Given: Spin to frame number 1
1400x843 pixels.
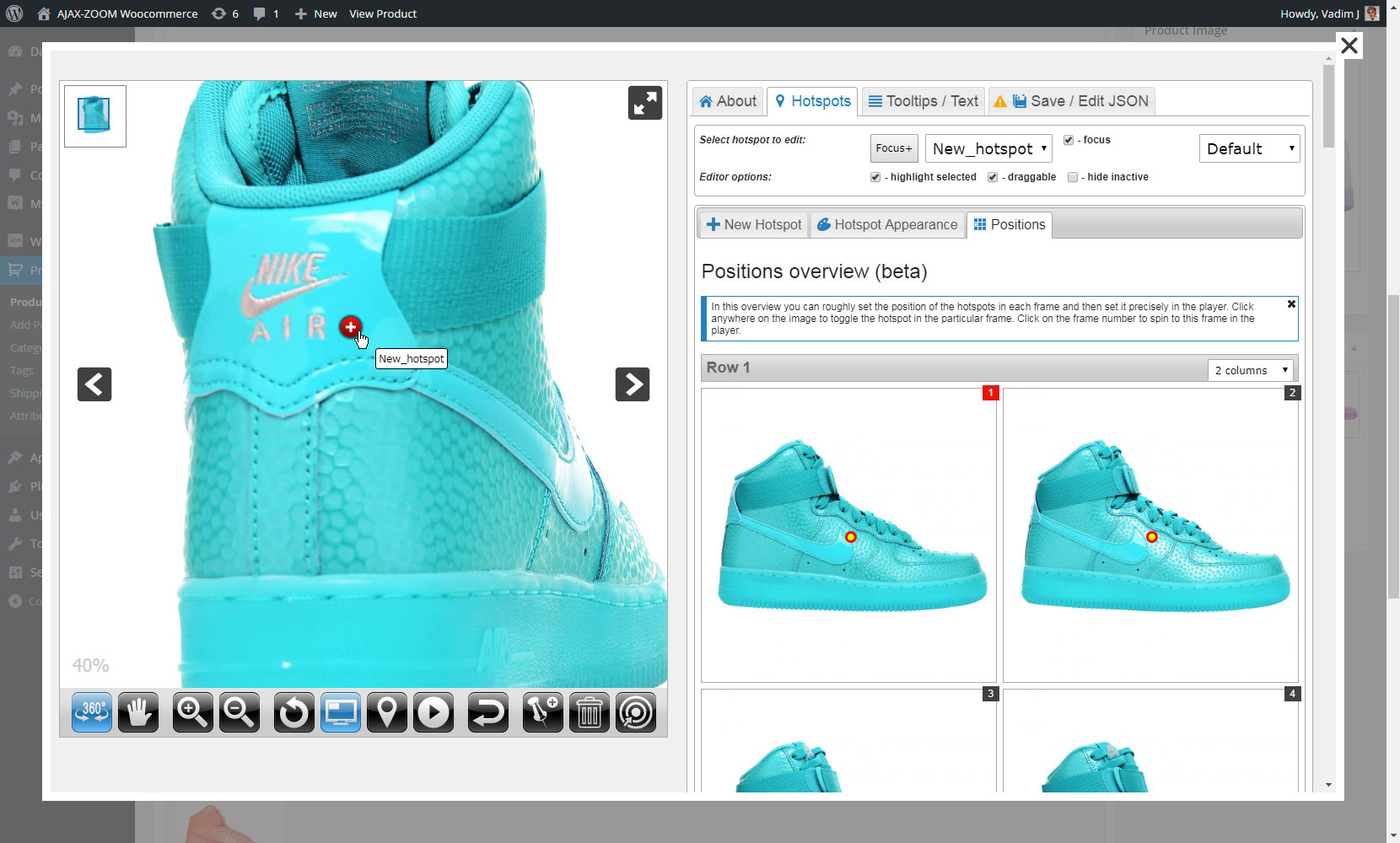Looking at the screenshot, I should tap(991, 393).
